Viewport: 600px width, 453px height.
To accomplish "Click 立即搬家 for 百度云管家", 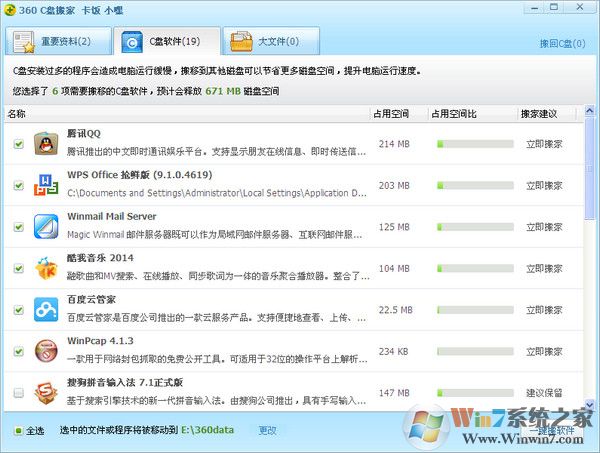I will coord(544,310).
